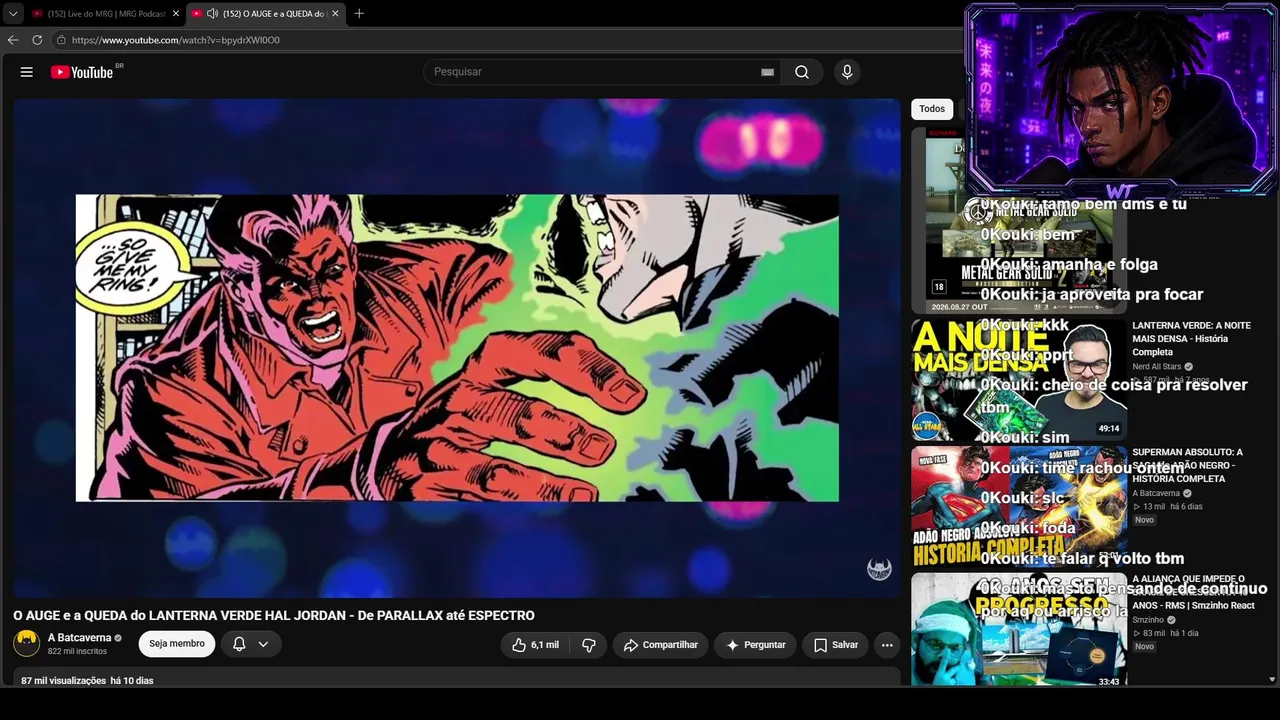Visit the Smzinho channel in sidebar
Image resolution: width=1280 pixels, height=720 pixels.
pyautogui.click(x=1148, y=620)
